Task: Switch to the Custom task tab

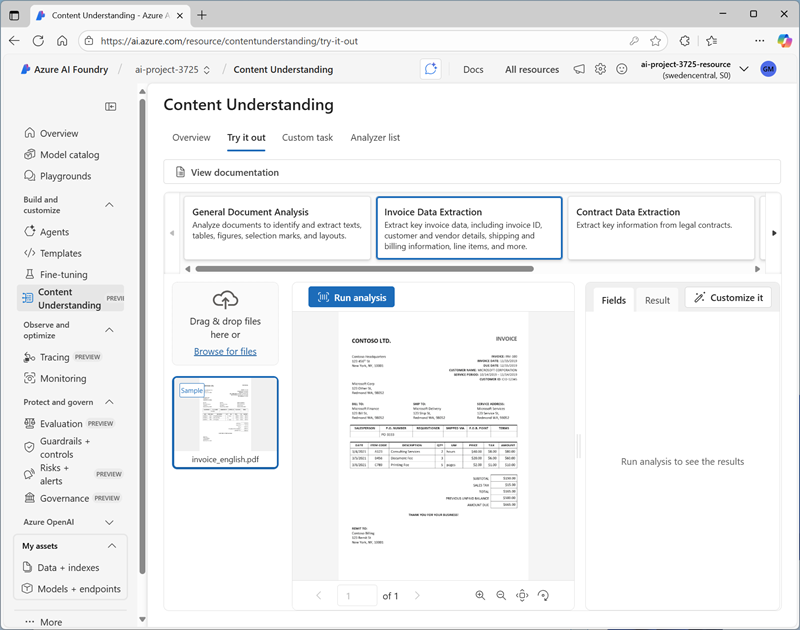Action: 307,138
